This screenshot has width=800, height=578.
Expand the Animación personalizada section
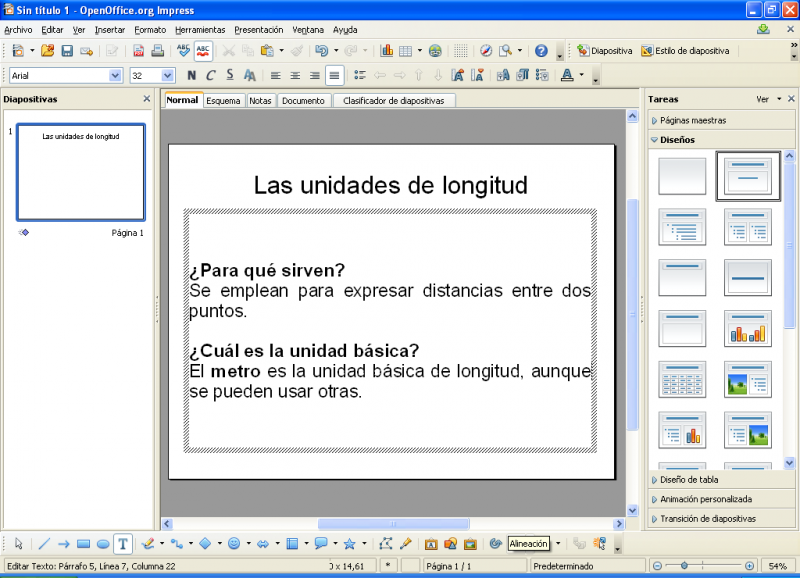pos(721,499)
